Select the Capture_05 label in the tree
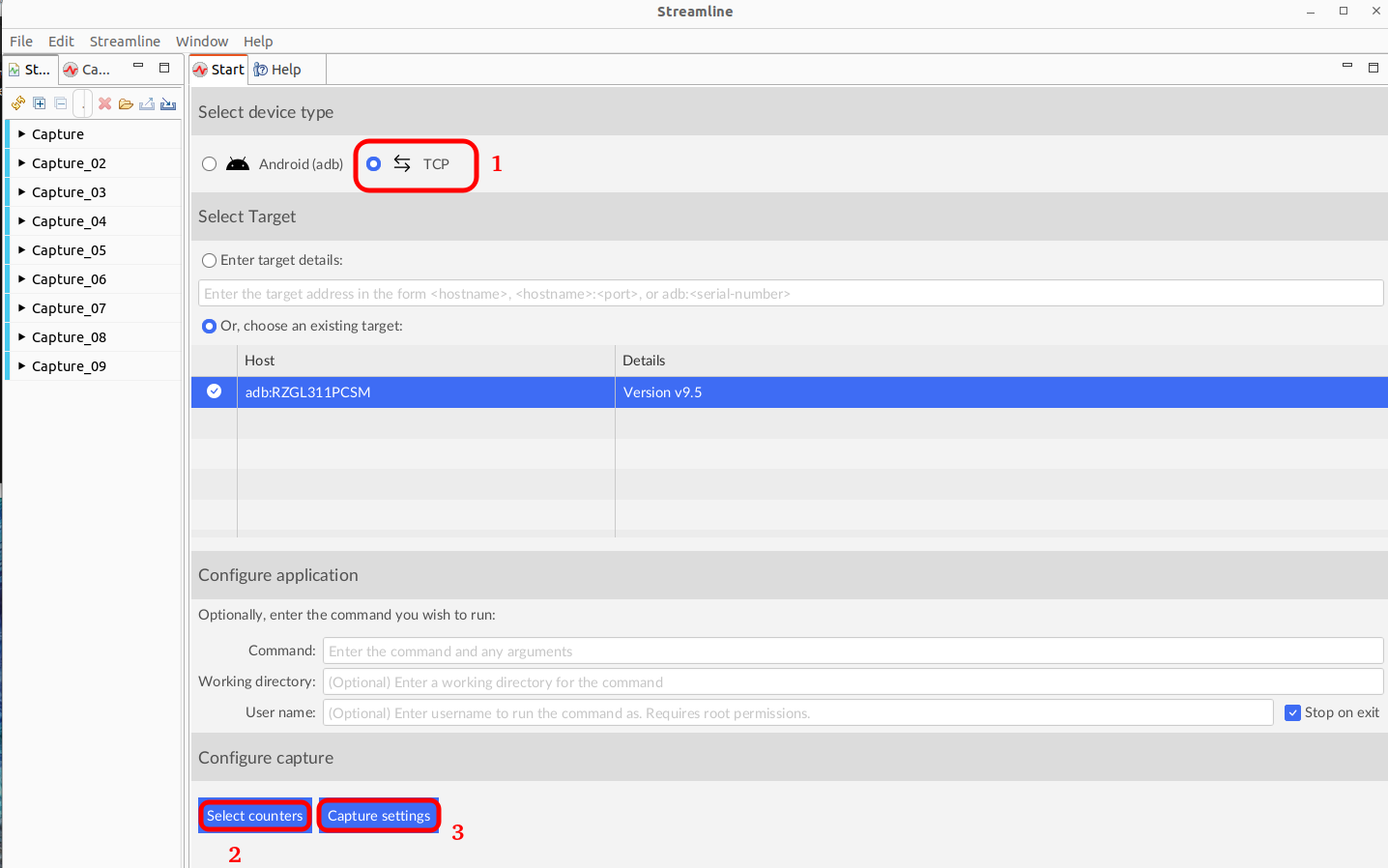Viewport: 1388px width, 868px height. (69, 250)
